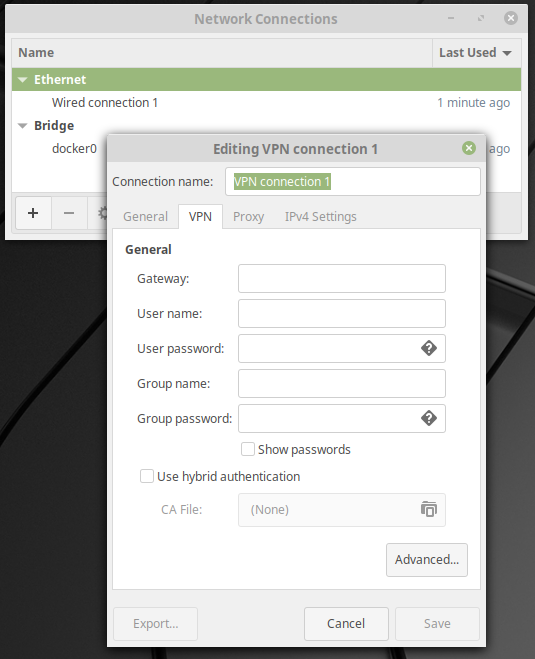535x659 pixels.
Task: Collapse the Ethernet group
Action: pos(23,79)
